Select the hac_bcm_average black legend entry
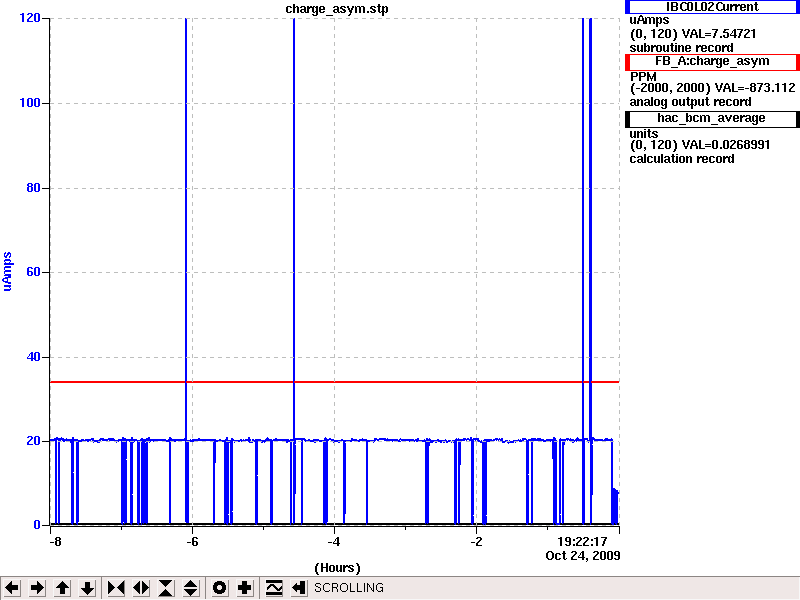 [x=712, y=118]
